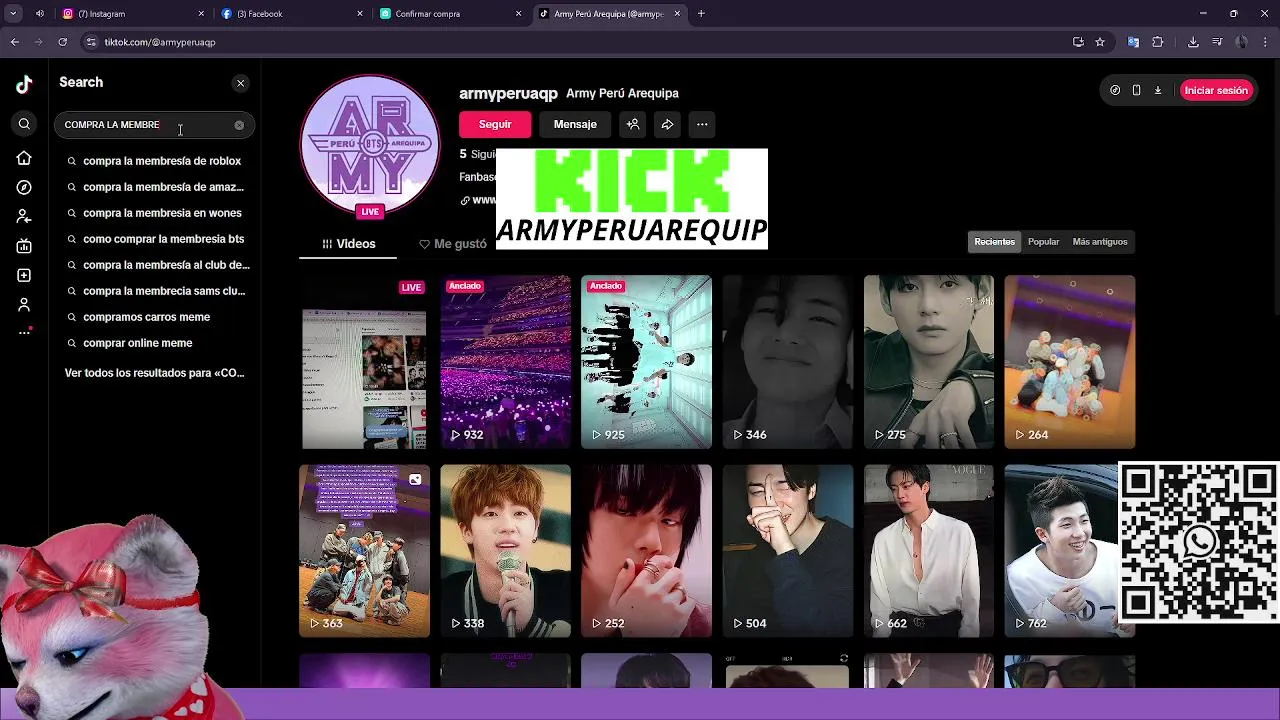Open the Search icon in the TikTok sidebar

pyautogui.click(x=24, y=124)
